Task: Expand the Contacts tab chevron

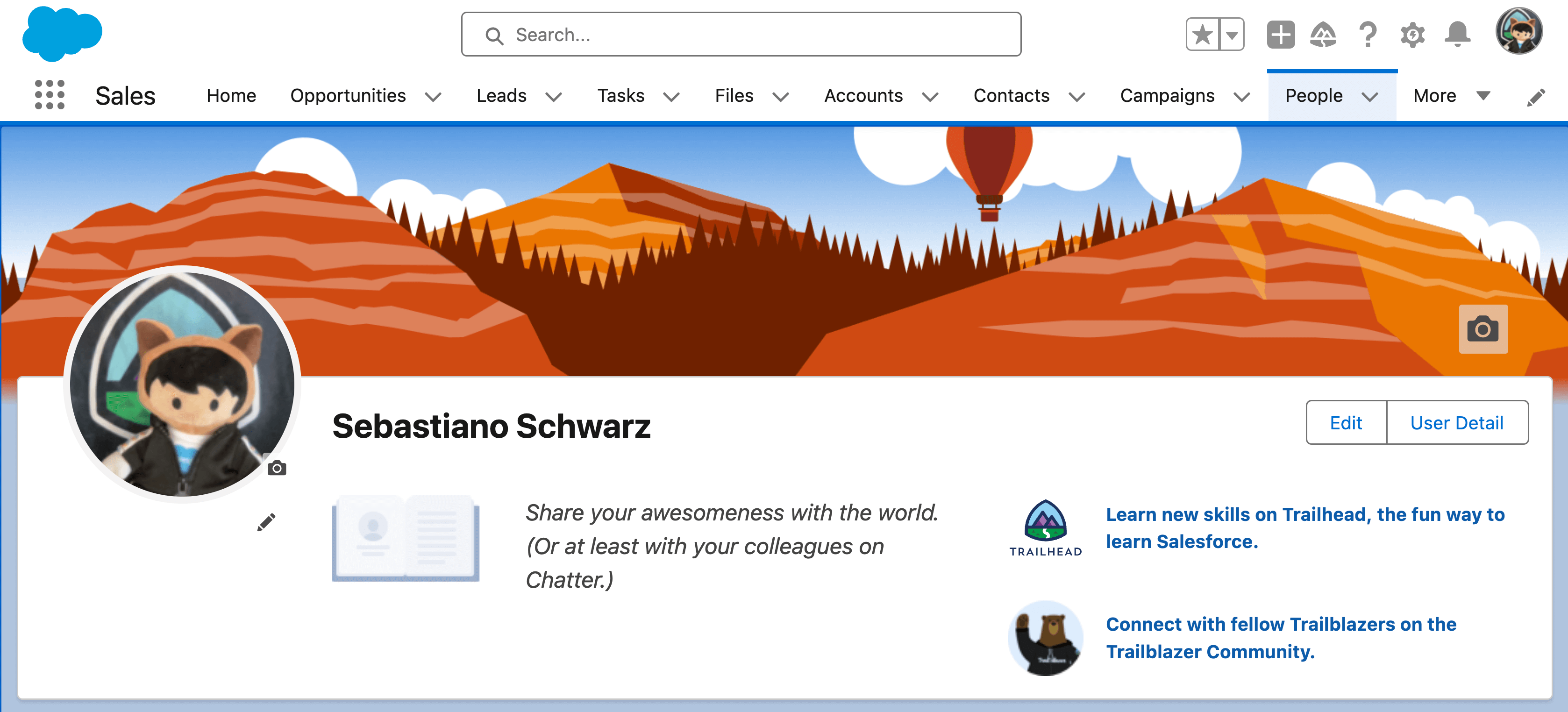Action: click(x=1077, y=97)
